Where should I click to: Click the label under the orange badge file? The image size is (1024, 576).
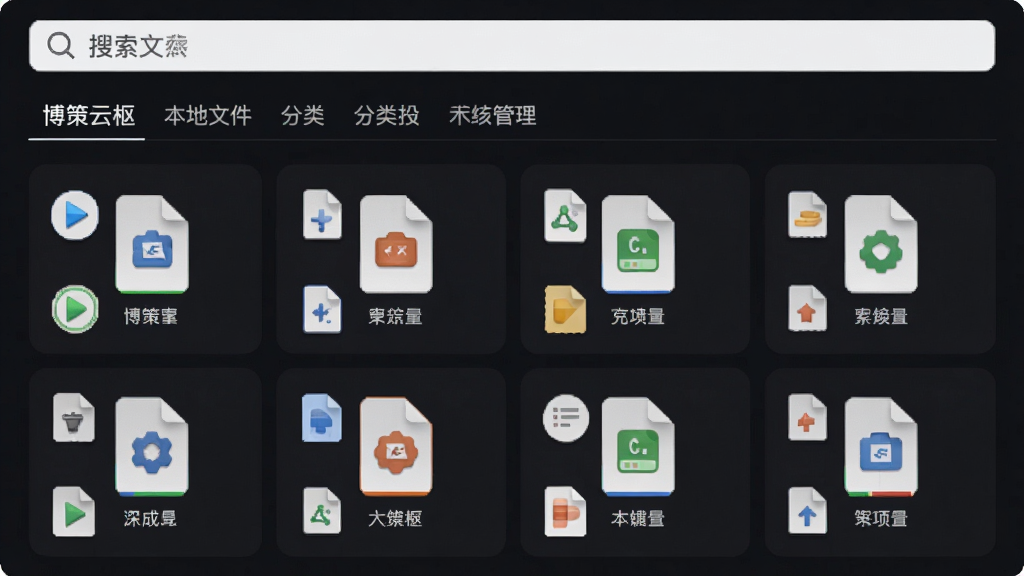click(395, 519)
